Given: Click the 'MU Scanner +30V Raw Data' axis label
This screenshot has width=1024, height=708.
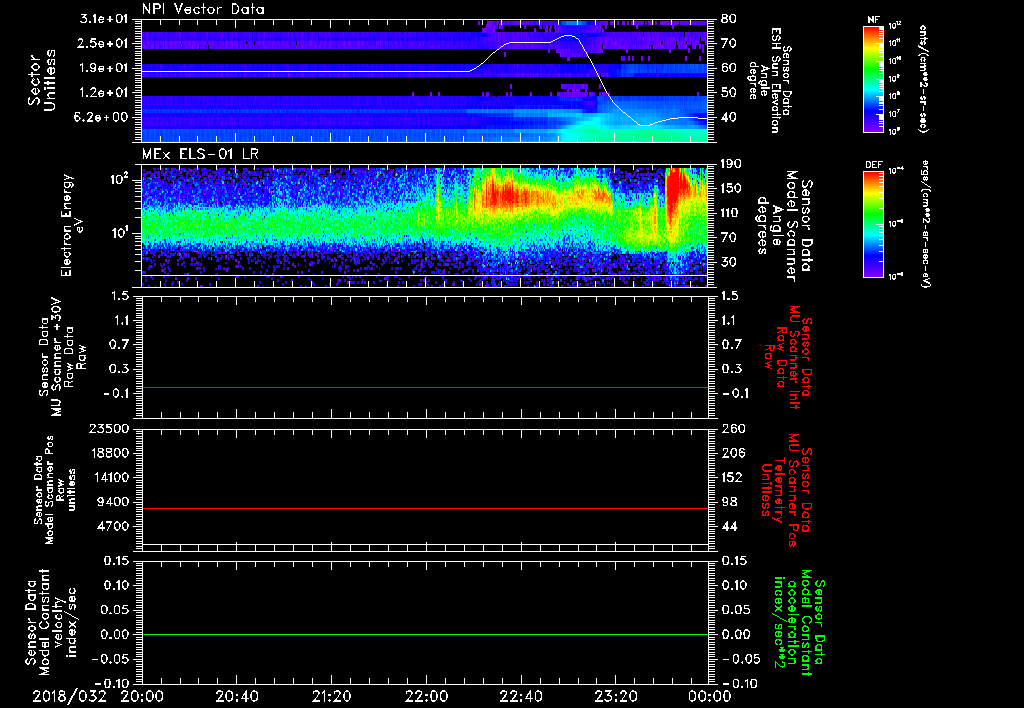Looking at the screenshot, I should click(x=62, y=357).
